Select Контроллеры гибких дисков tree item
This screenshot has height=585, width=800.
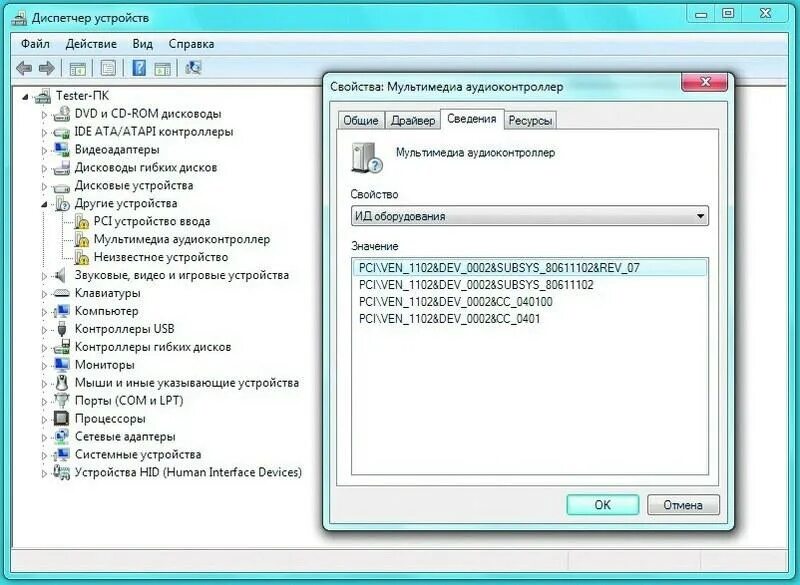coord(153,347)
